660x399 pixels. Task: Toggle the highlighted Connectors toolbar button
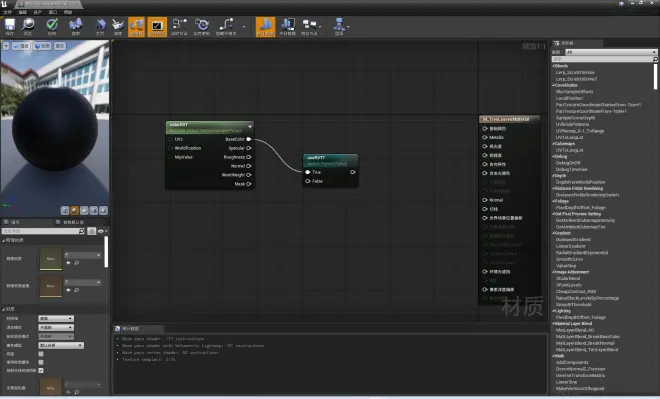(x=136, y=27)
